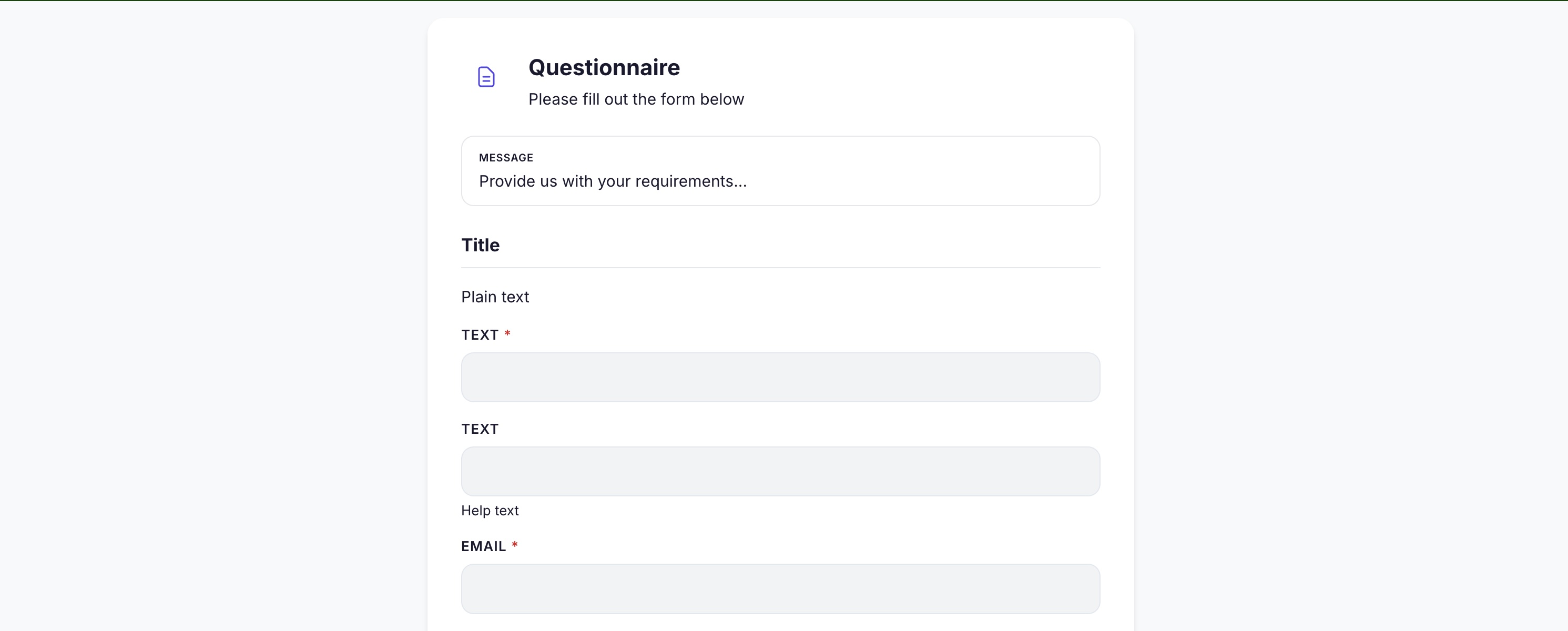Click the required TEXT field label
The image size is (1568, 631).
click(x=479, y=334)
